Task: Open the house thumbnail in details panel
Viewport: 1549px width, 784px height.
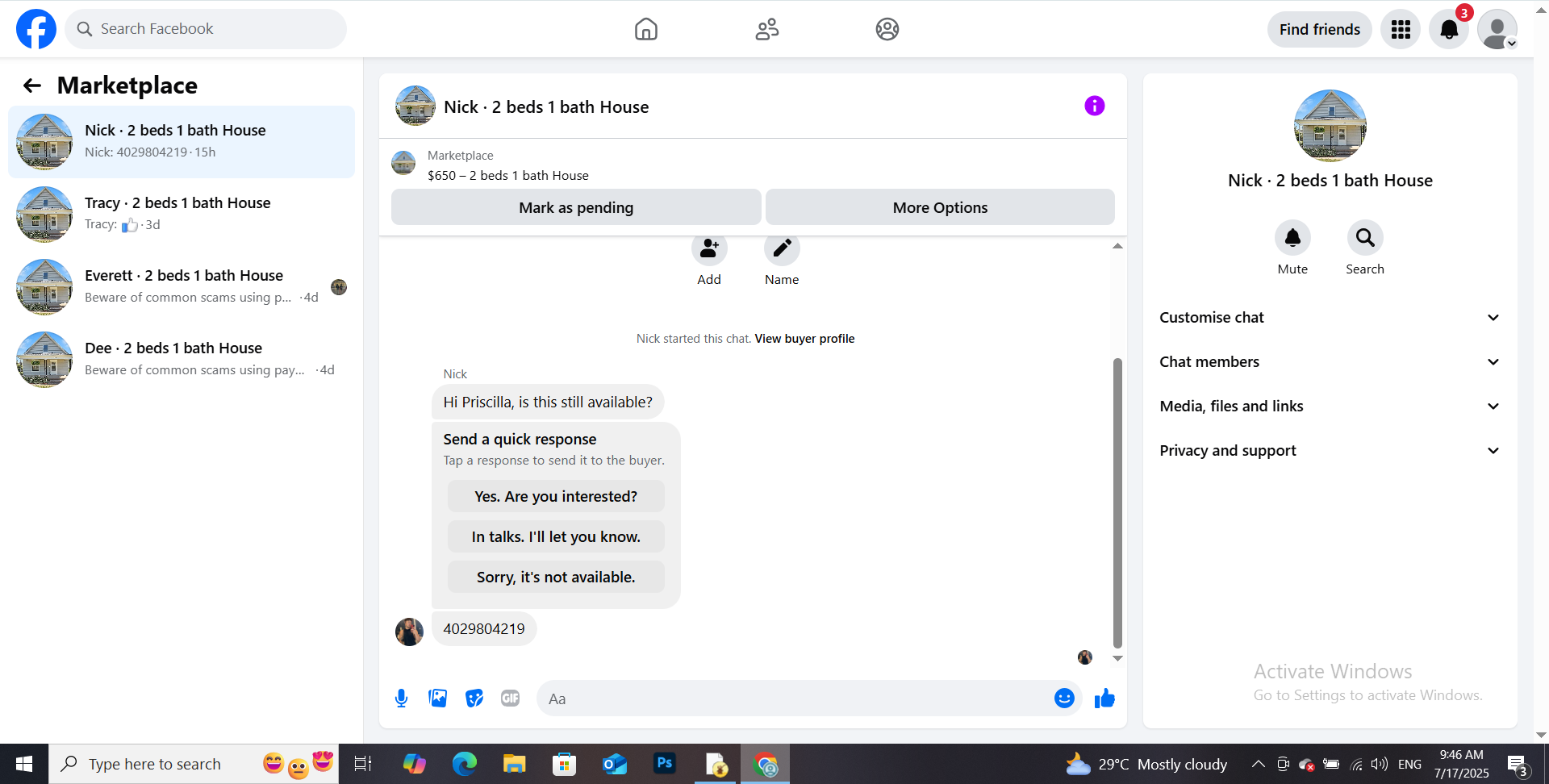Action: click(x=1330, y=126)
